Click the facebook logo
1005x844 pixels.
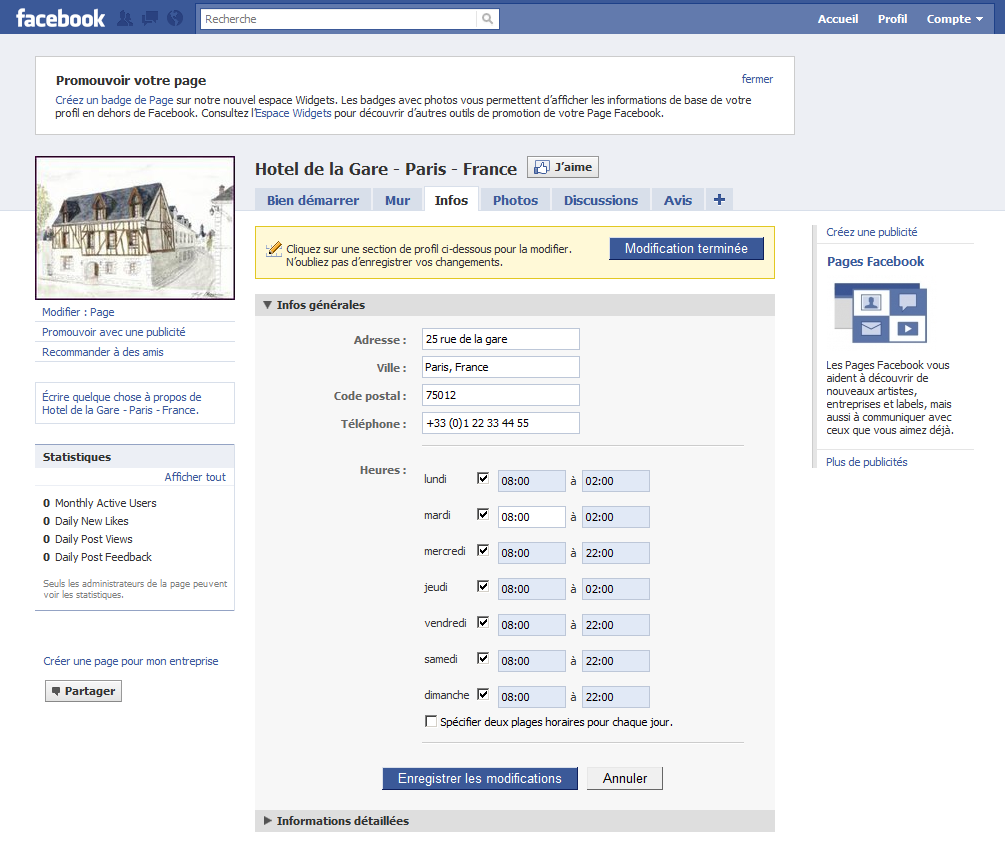[x=60, y=19]
